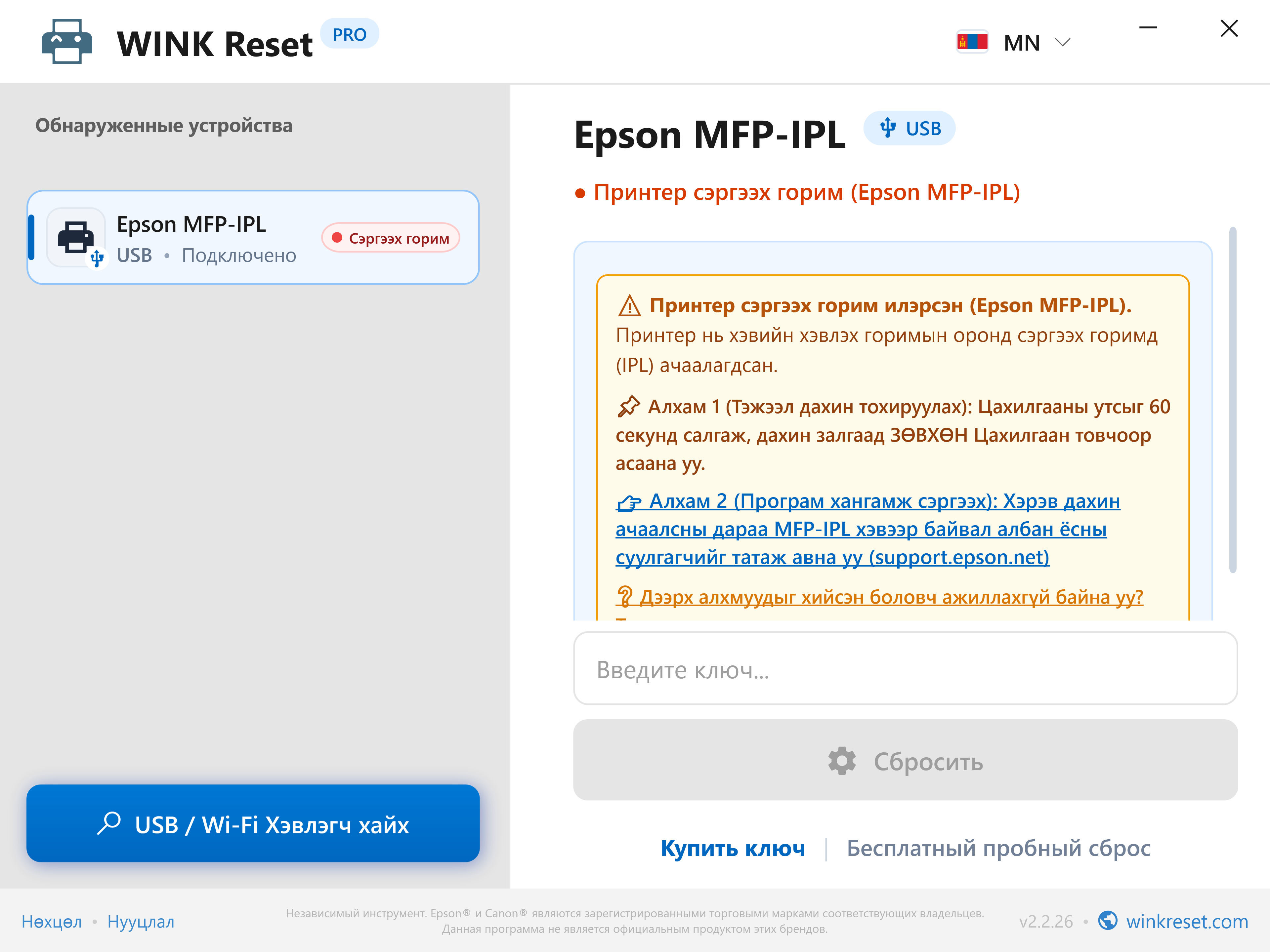Click the USB connection badge beside the title
1270x952 pixels.
910,128
